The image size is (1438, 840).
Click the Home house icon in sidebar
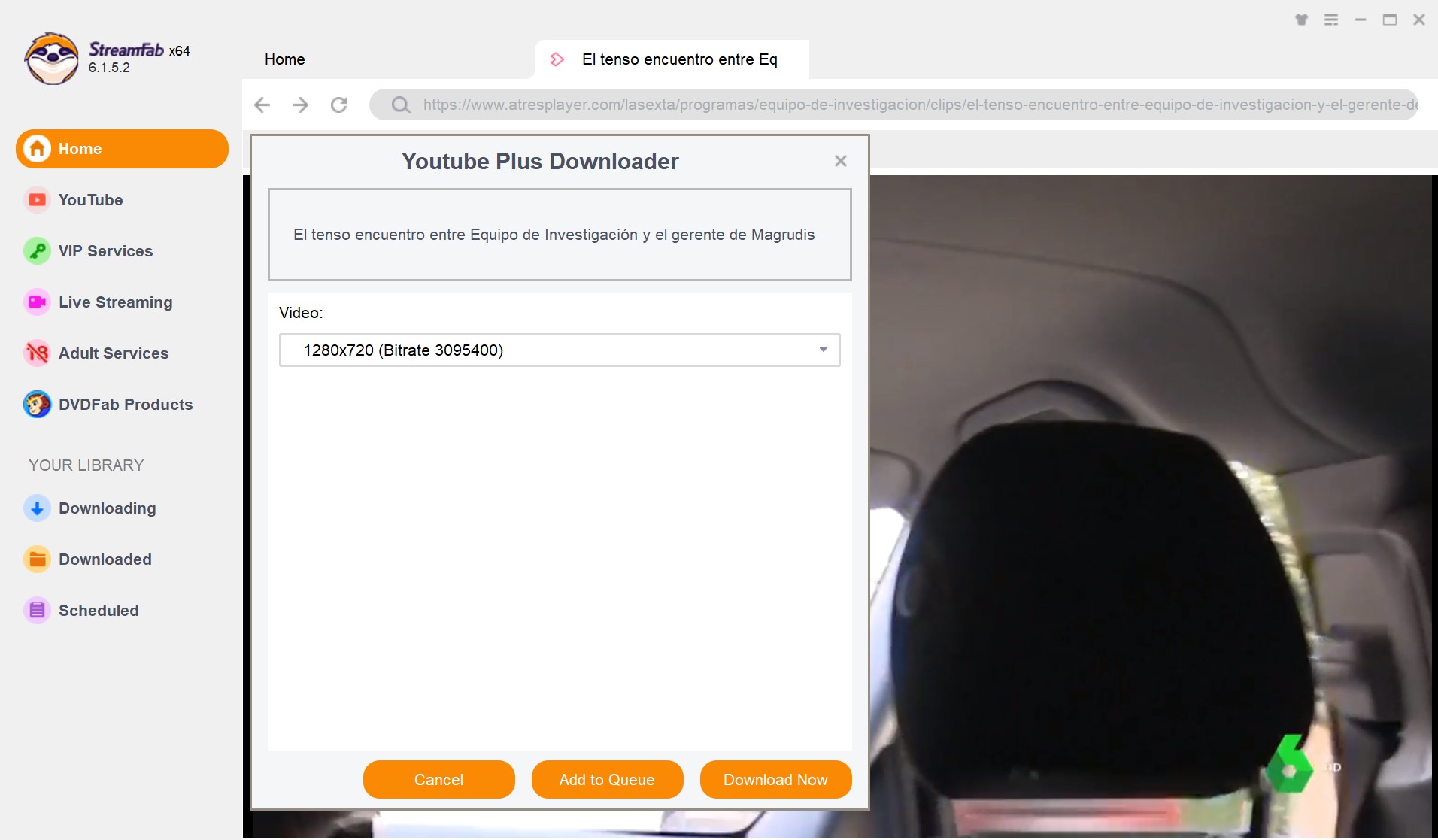coord(37,149)
